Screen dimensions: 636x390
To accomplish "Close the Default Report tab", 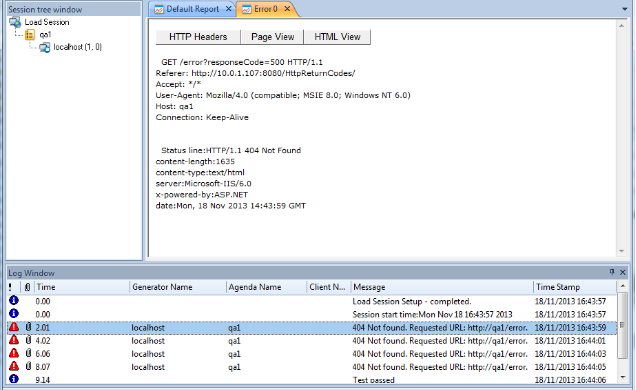I will pyautogui.click(x=229, y=9).
